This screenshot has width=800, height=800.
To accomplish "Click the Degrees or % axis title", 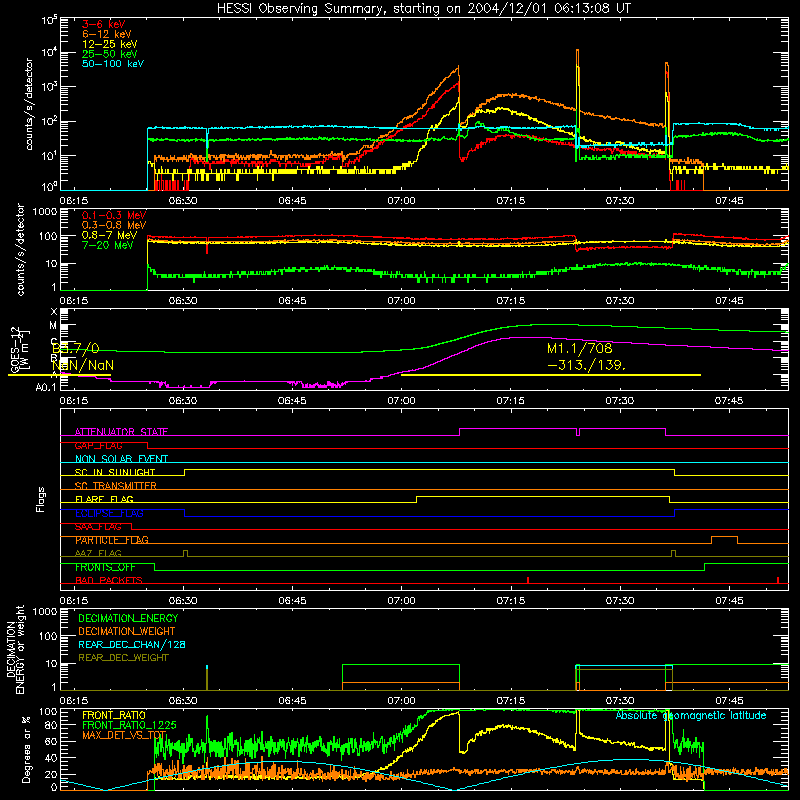I will [26, 749].
